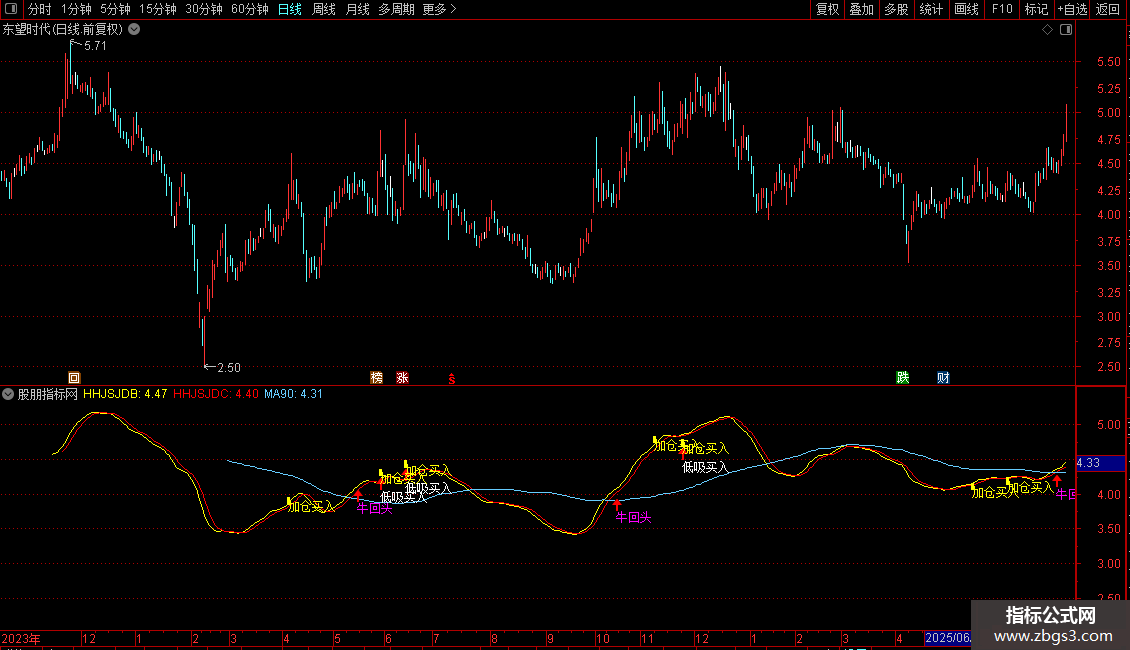Open the 复权 adjustment menu
This screenshot has height=650, width=1130.
[827, 9]
